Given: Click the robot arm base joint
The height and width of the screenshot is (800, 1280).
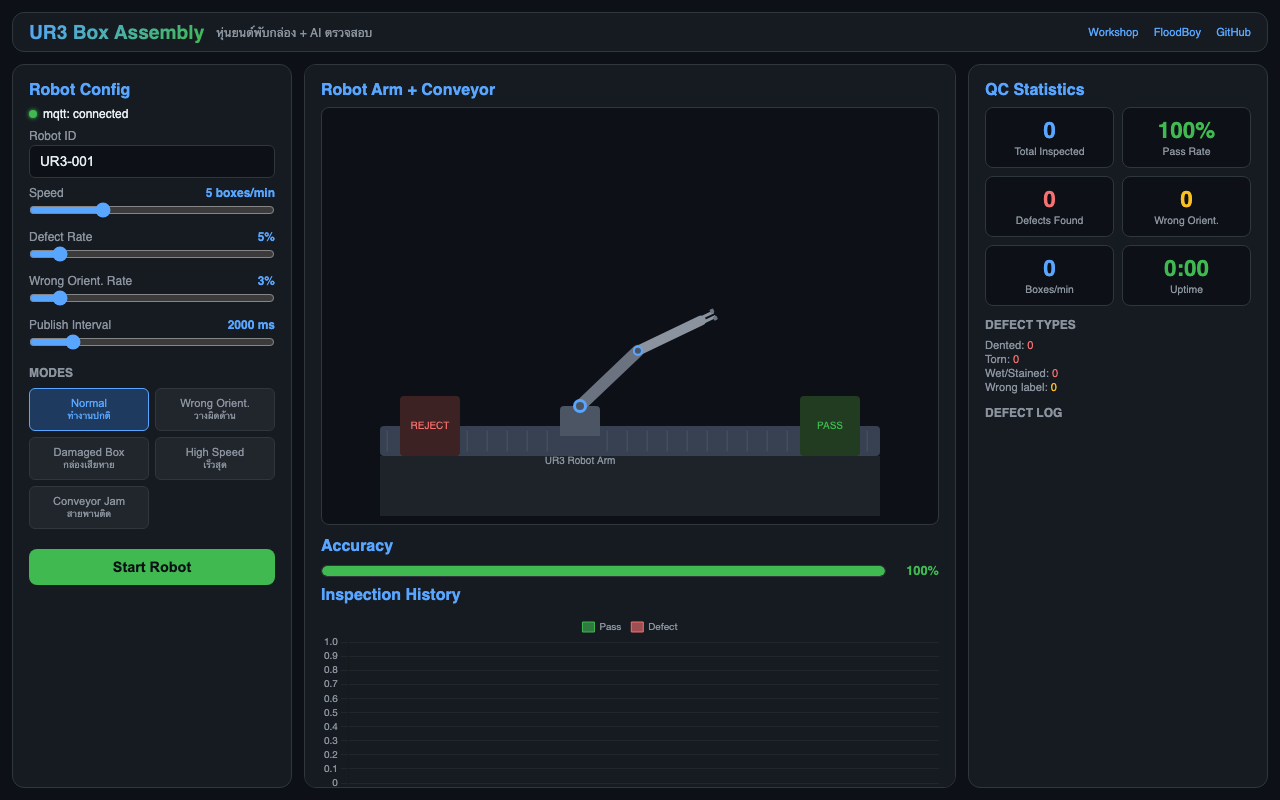Looking at the screenshot, I should point(580,406).
